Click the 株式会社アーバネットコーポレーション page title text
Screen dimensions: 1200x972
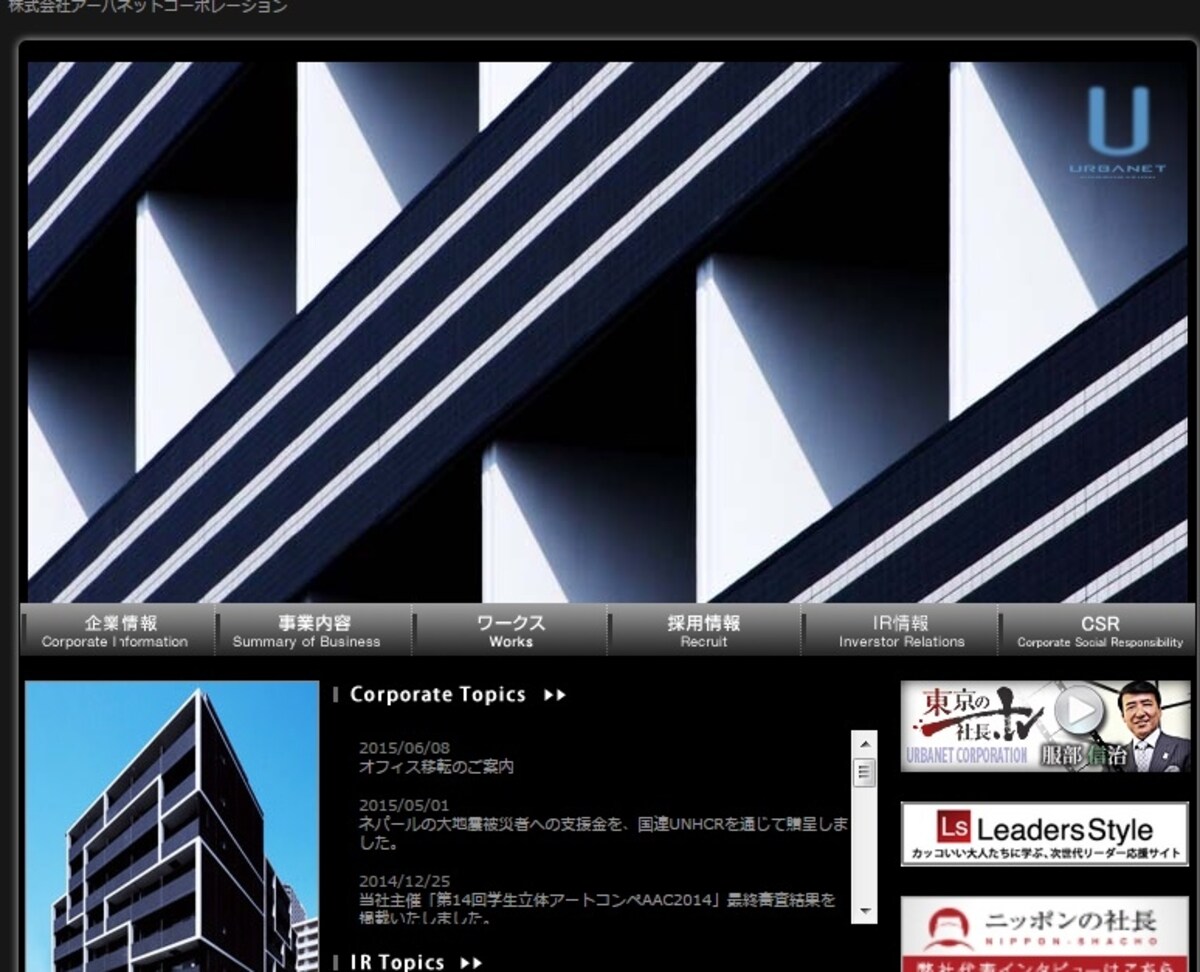pos(147,6)
